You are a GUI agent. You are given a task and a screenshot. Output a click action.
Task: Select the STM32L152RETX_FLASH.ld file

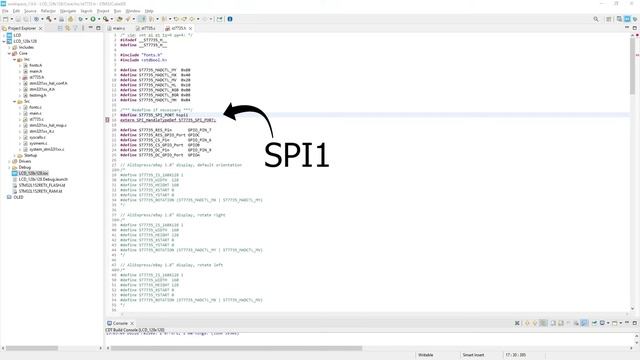point(42,185)
